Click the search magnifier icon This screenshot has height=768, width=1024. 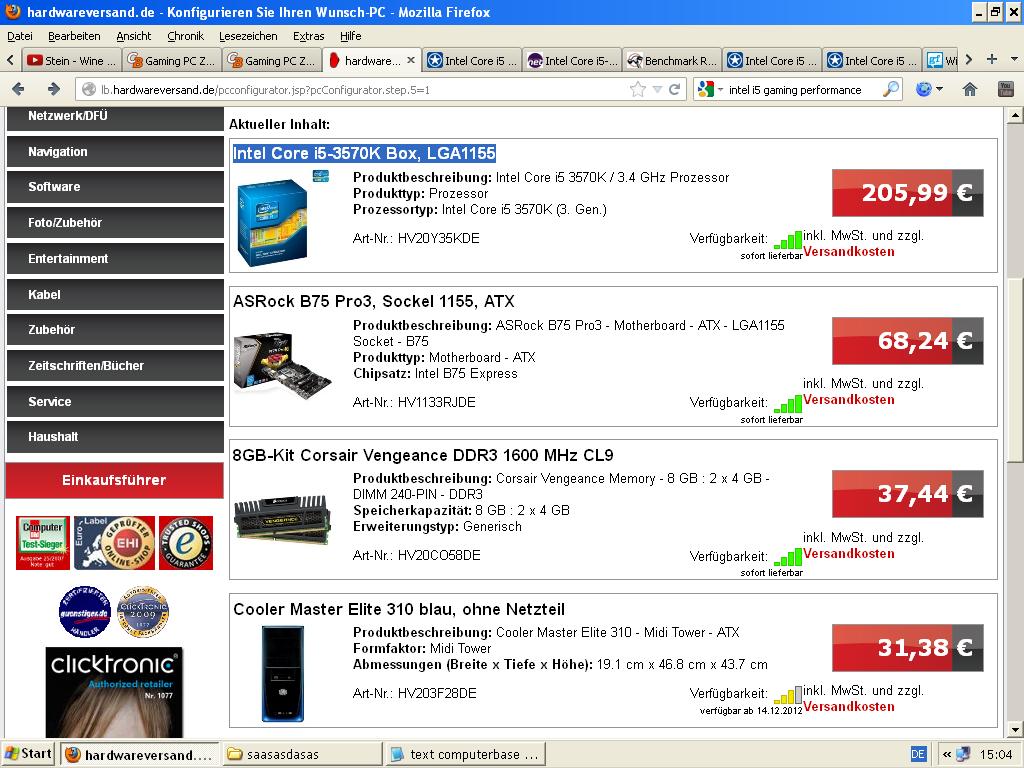890,89
